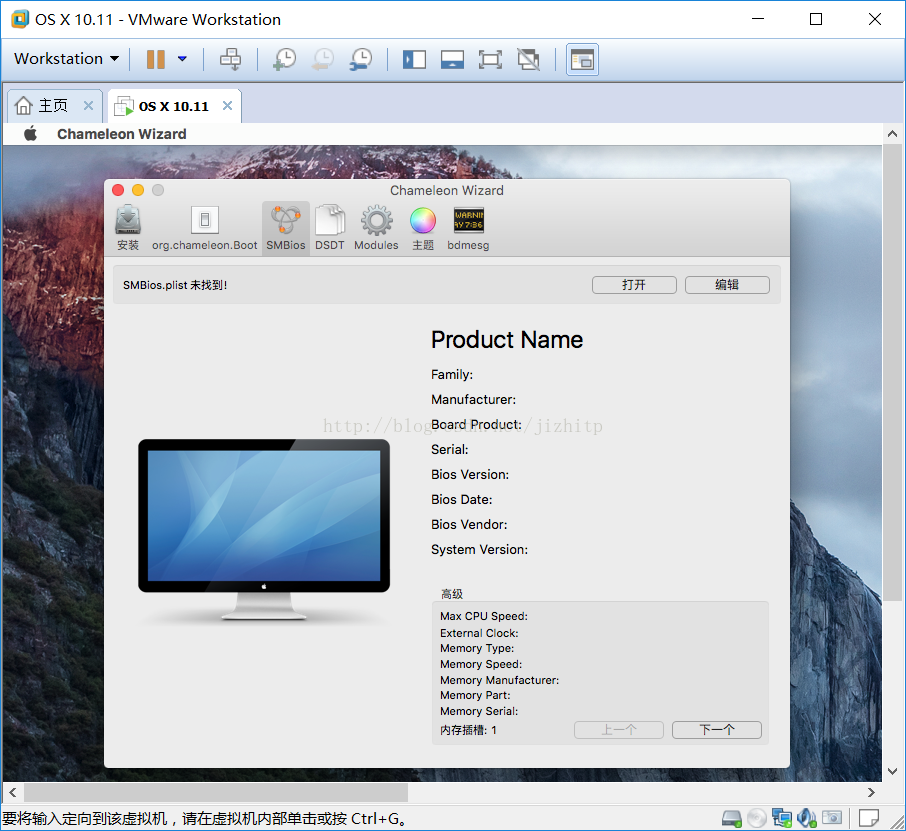This screenshot has width=906, height=831.
Task: Open the snapshot manager icon
Action: (x=361, y=59)
